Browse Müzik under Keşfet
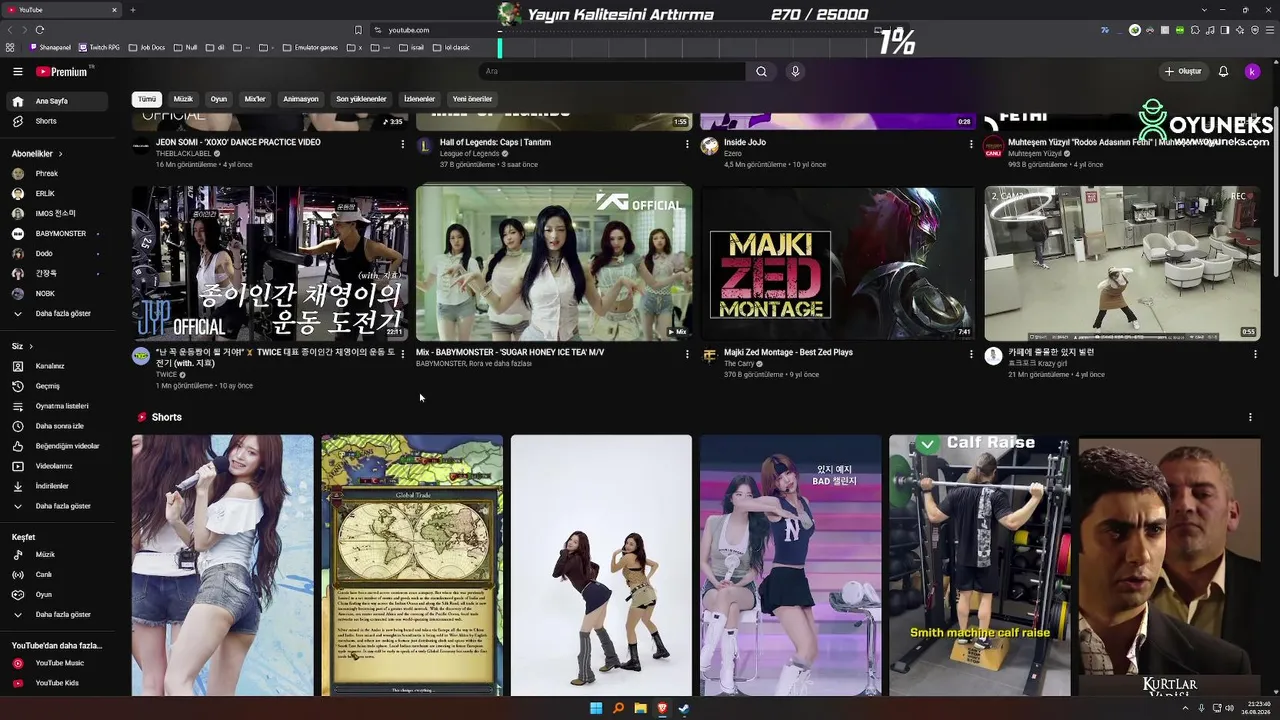This screenshot has width=1280, height=720. (x=59, y=554)
